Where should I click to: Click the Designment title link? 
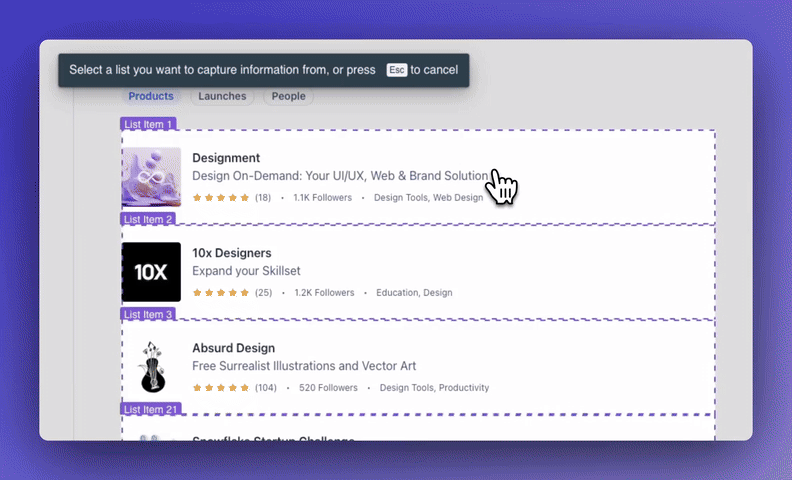pos(226,158)
